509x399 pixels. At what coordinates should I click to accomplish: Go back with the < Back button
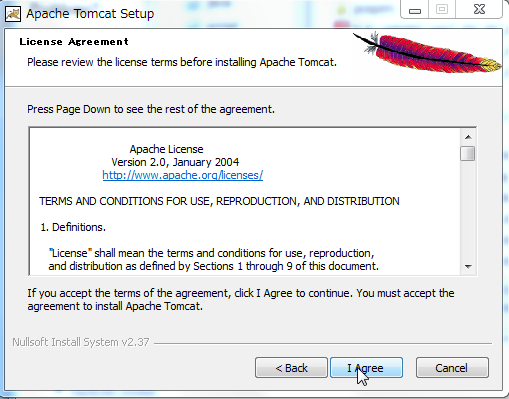(x=291, y=368)
